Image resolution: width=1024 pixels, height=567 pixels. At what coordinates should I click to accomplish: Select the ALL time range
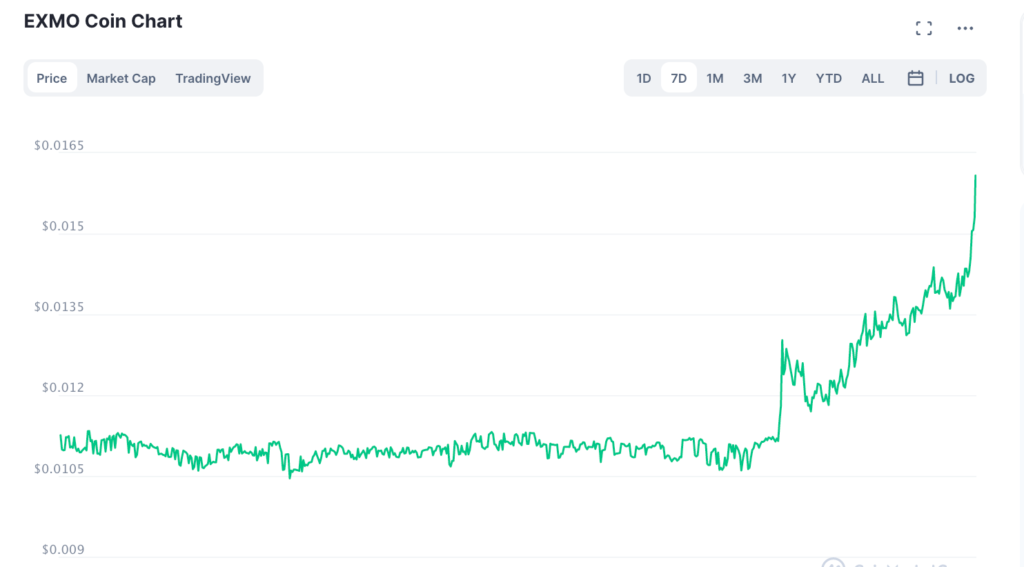(872, 78)
